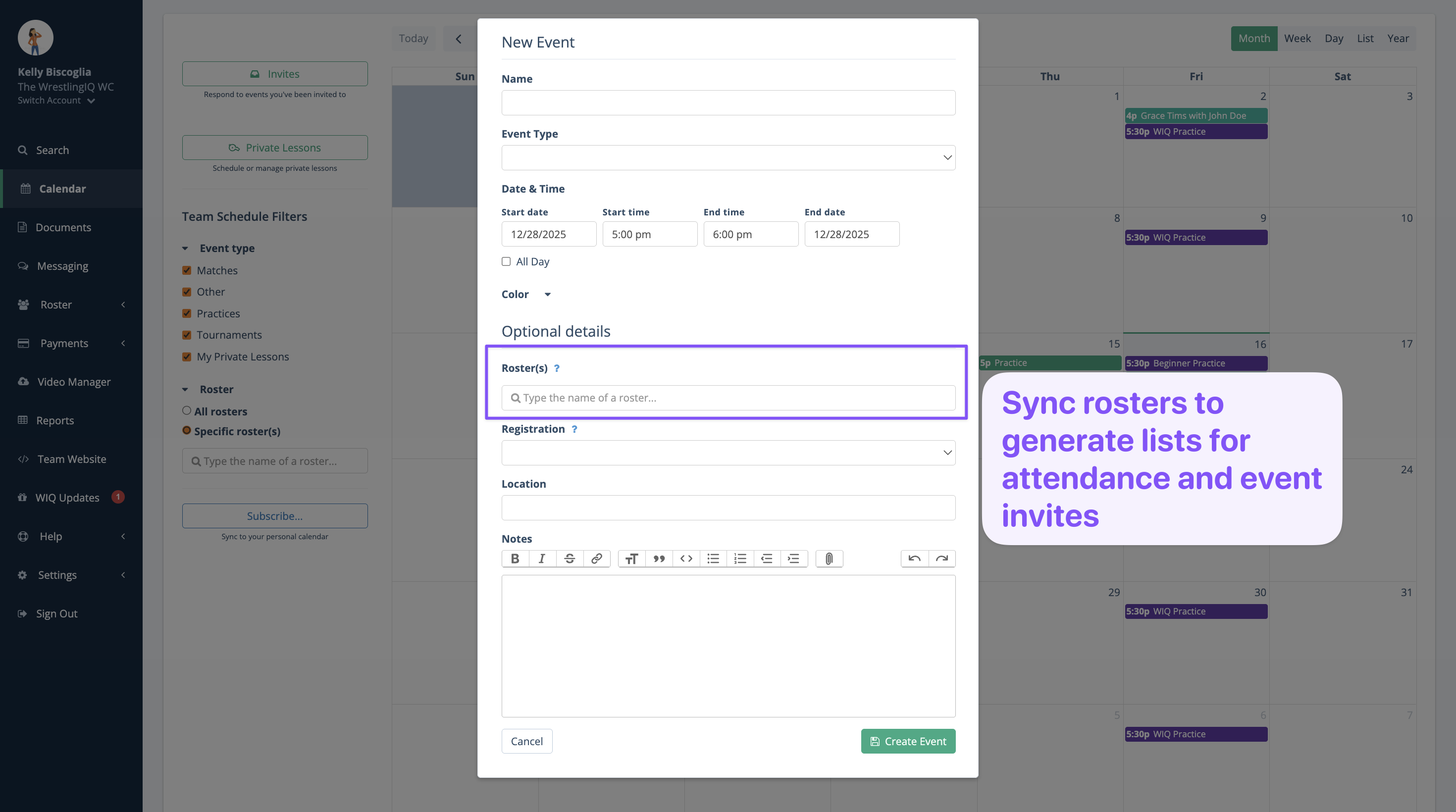Viewport: 1456px width, 812px height.
Task: Insert a numbered list in notes
Action: [740, 558]
